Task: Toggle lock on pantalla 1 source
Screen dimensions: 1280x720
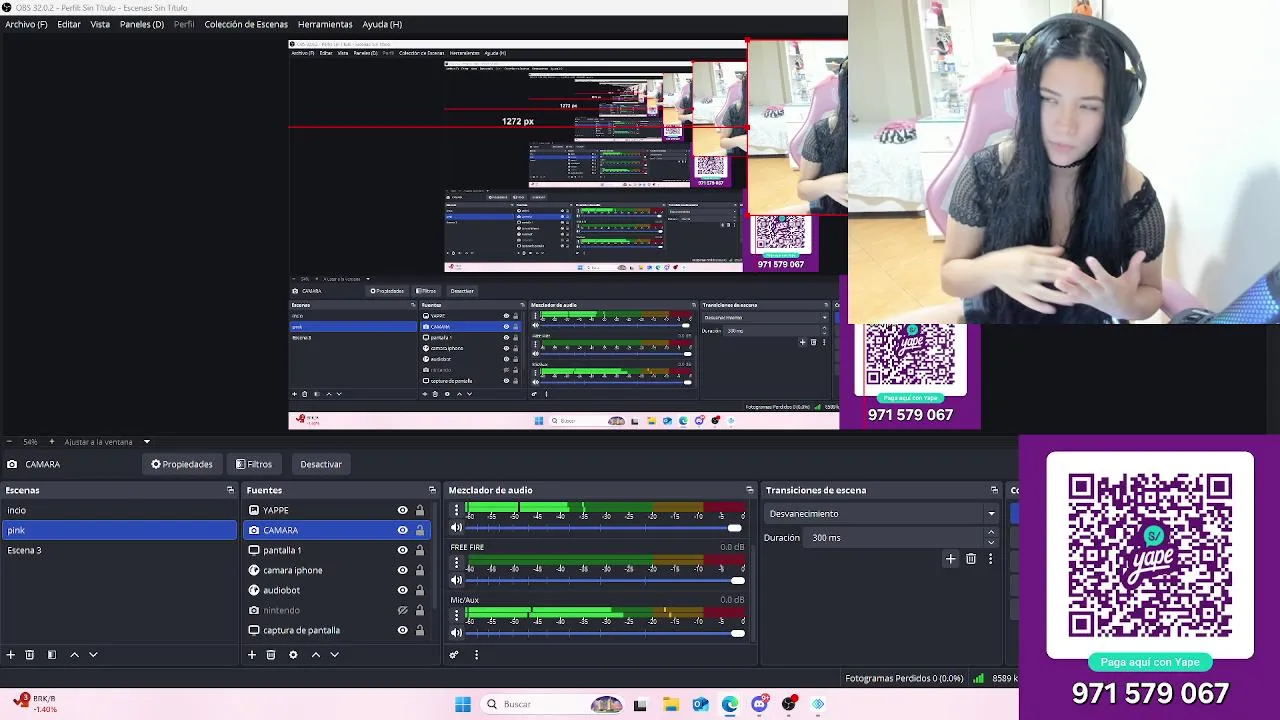Action: point(420,550)
